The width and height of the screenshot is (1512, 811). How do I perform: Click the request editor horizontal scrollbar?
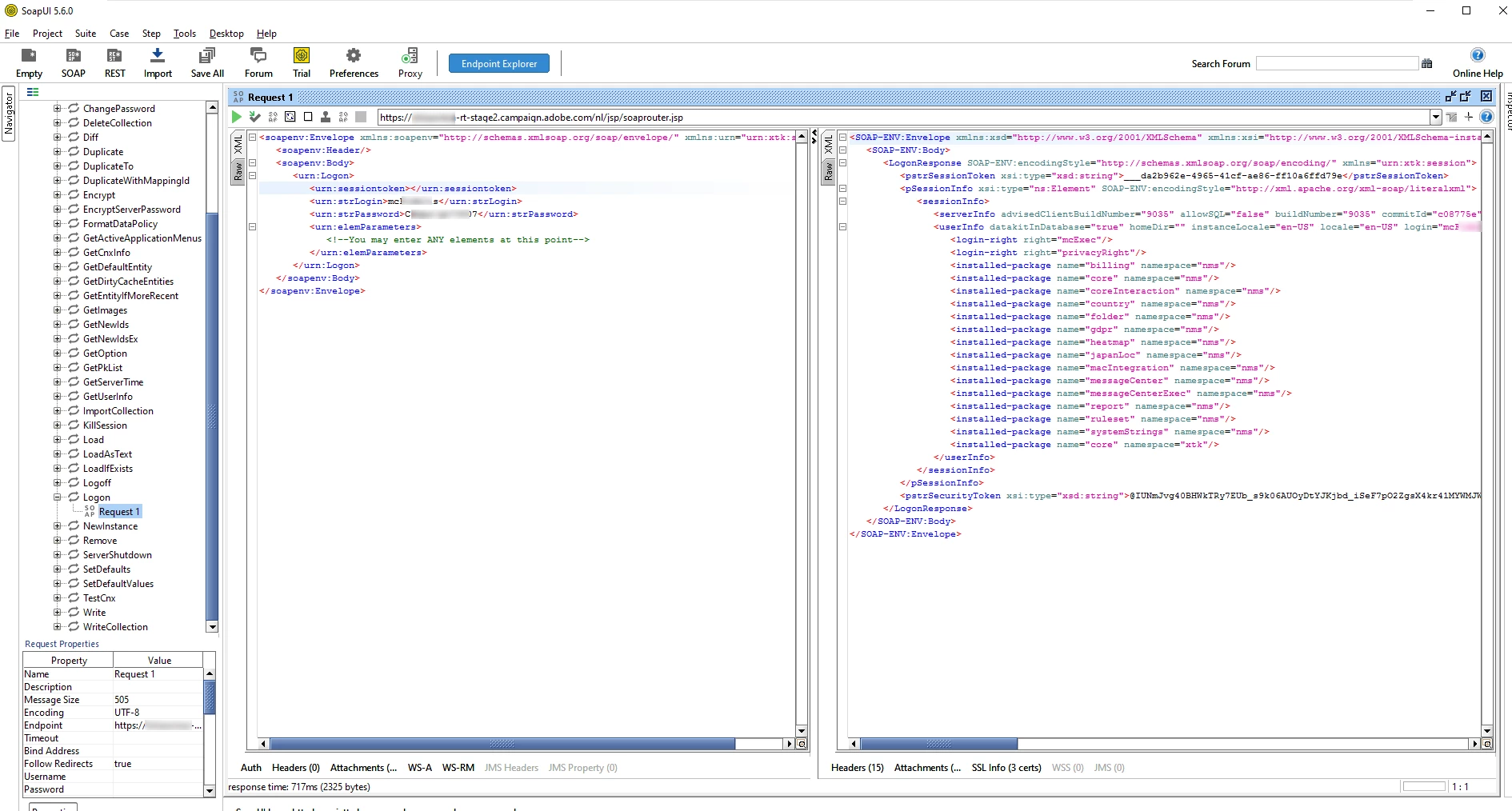[x=502, y=744]
